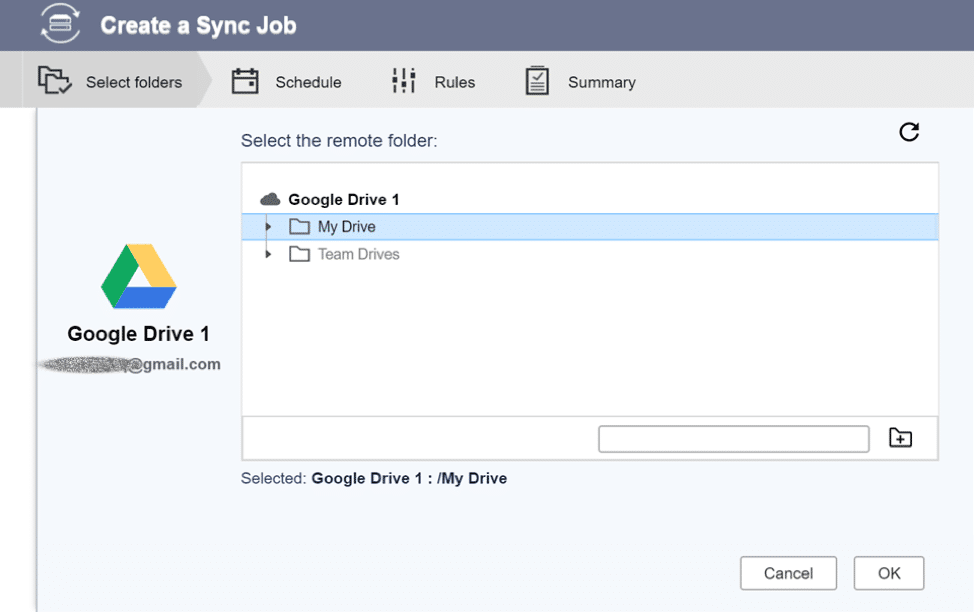Expand the Team Drives folder
The height and width of the screenshot is (612, 974).
pos(268,254)
